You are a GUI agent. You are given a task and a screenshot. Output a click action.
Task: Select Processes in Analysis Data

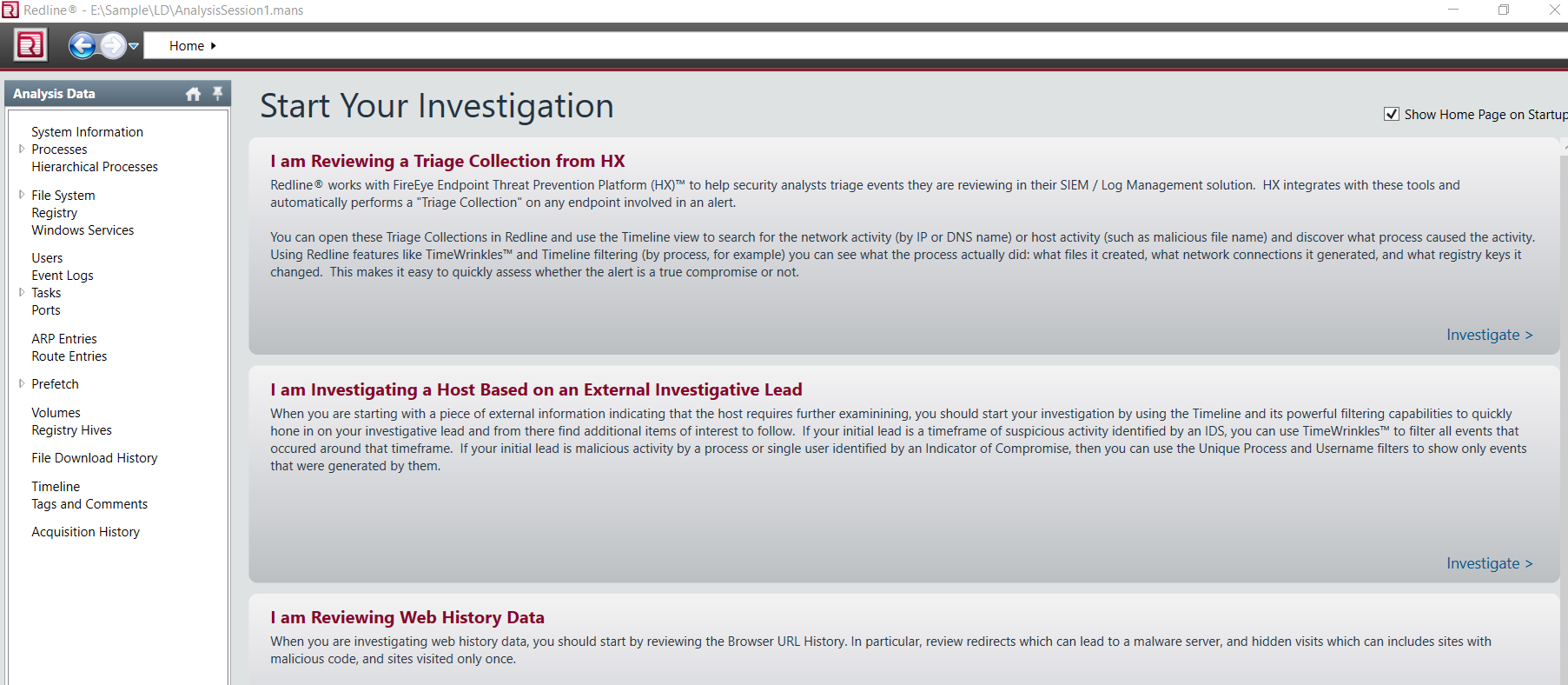click(x=60, y=150)
